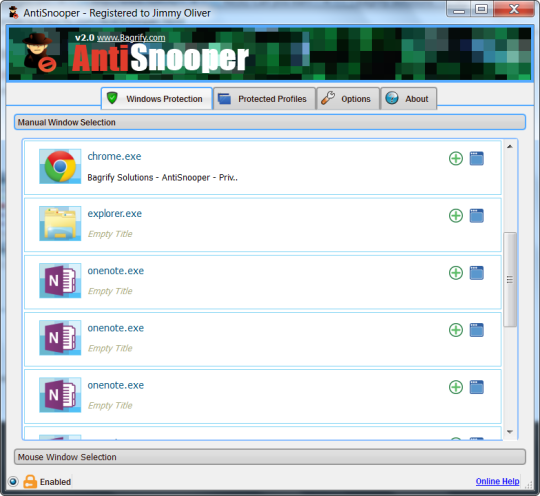Viewport: 540px width, 496px height.
Task: Expand the Mouse Window Selection section
Action: (270, 457)
